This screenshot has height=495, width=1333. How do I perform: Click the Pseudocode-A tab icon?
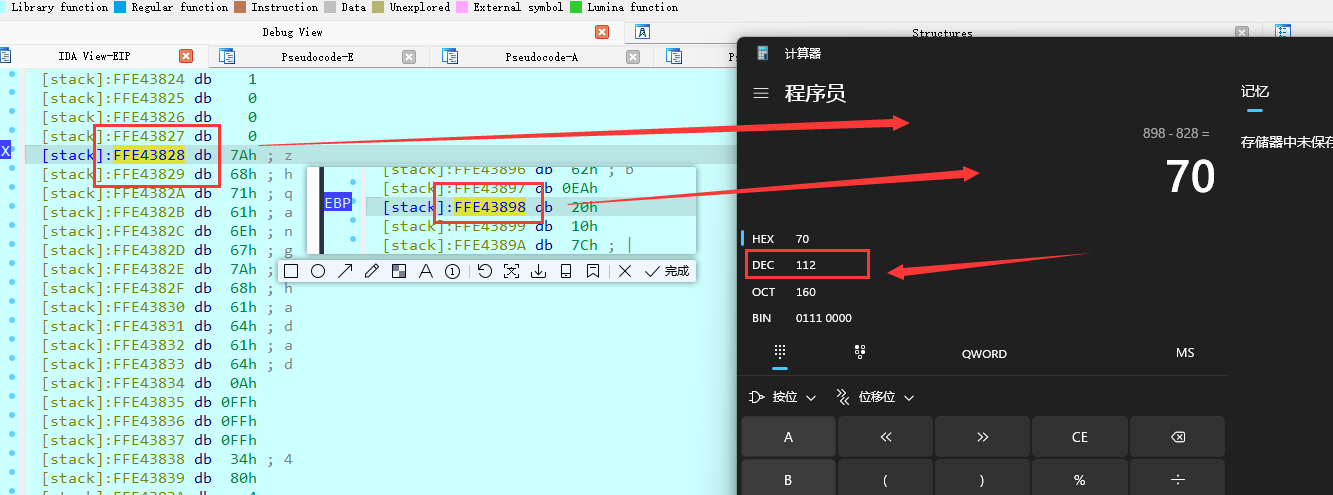(450, 57)
